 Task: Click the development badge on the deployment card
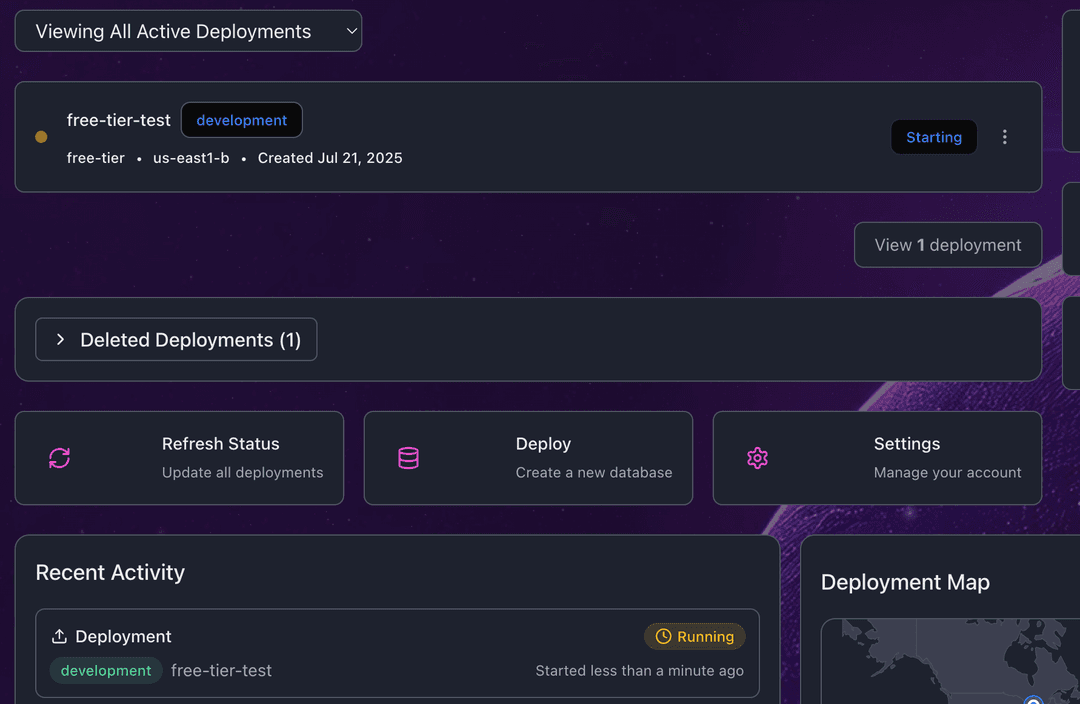[241, 119]
